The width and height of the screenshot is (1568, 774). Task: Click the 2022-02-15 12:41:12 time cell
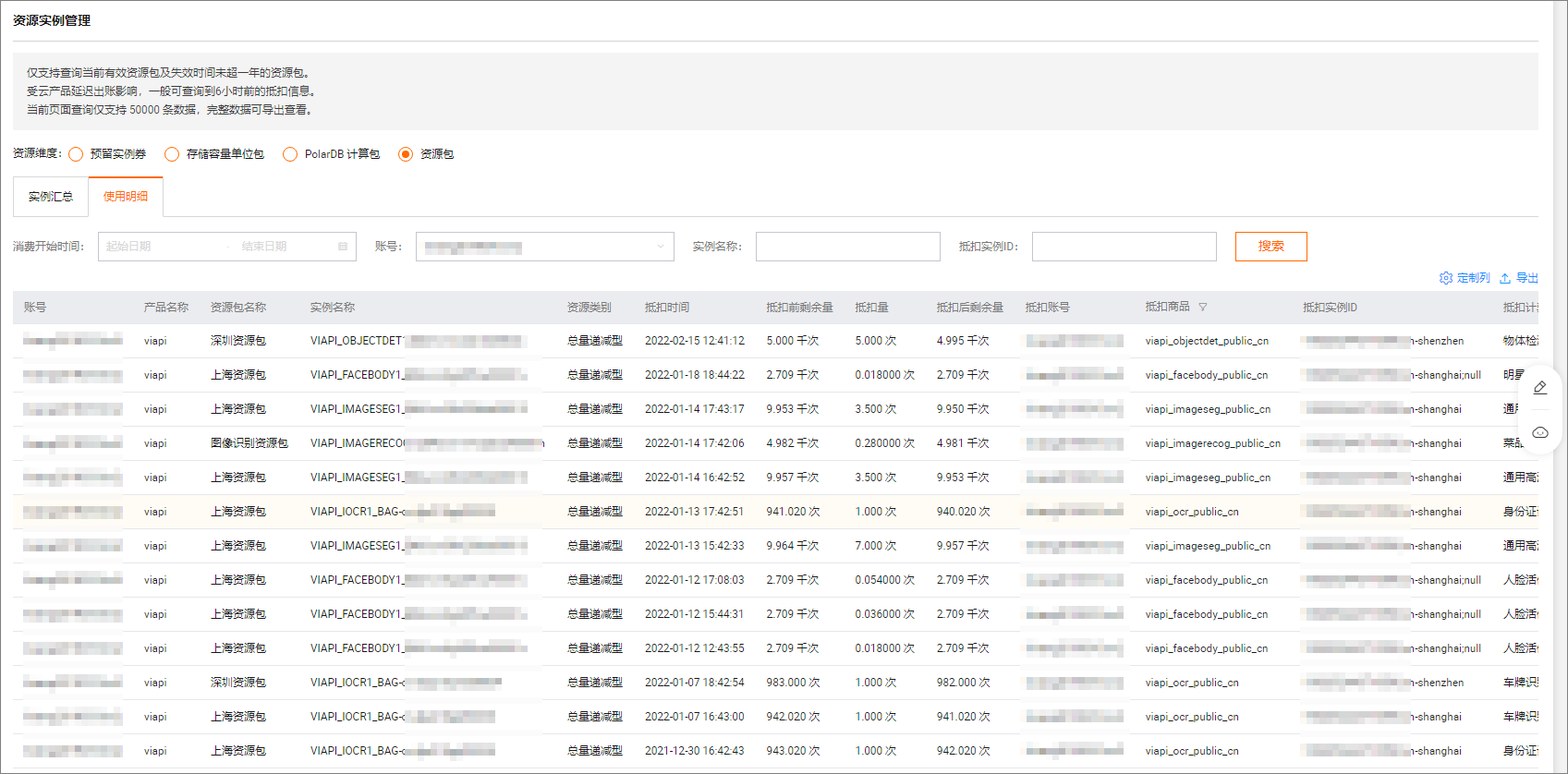[695, 341]
